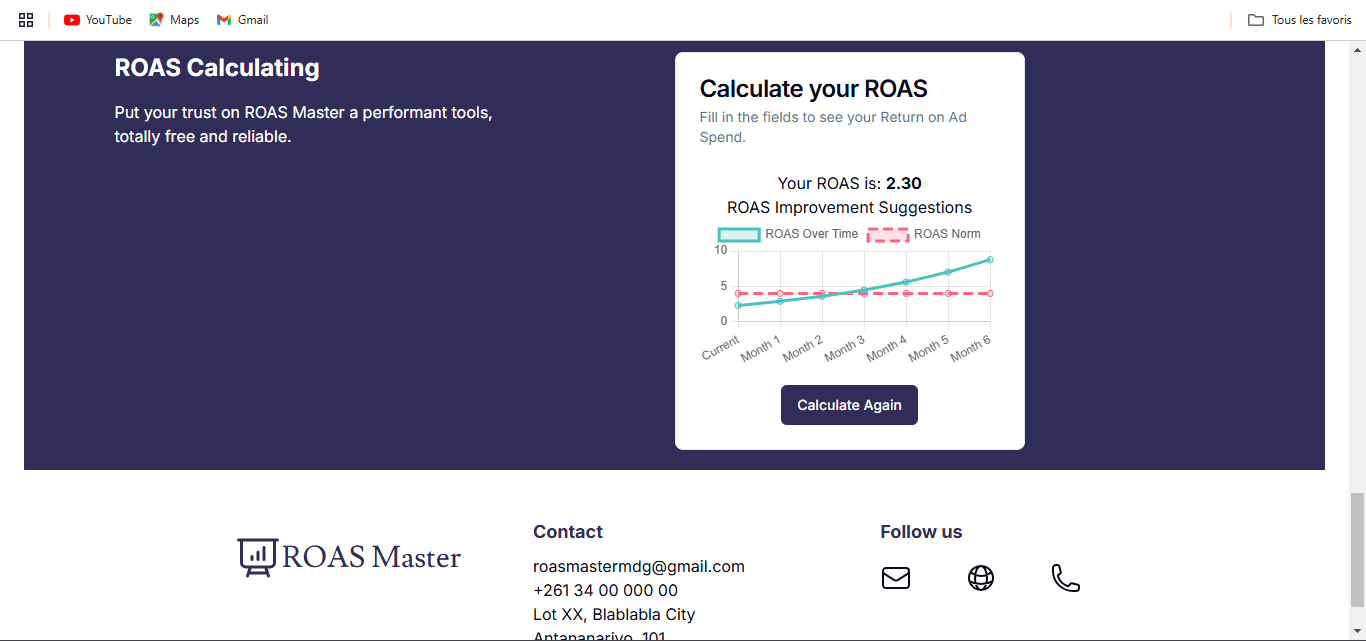
Task: Click the +261 34 00 000 00 phone number
Action: pos(605,591)
